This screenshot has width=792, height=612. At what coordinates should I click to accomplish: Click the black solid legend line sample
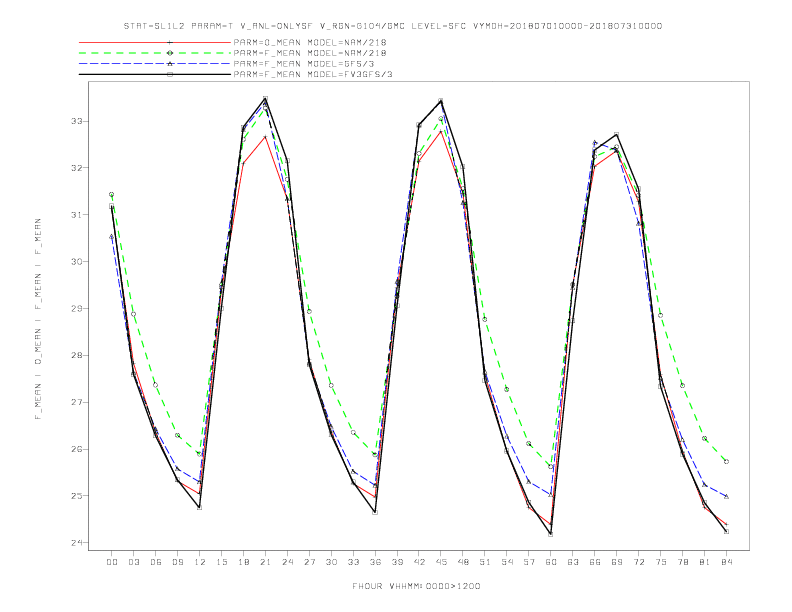155,74
